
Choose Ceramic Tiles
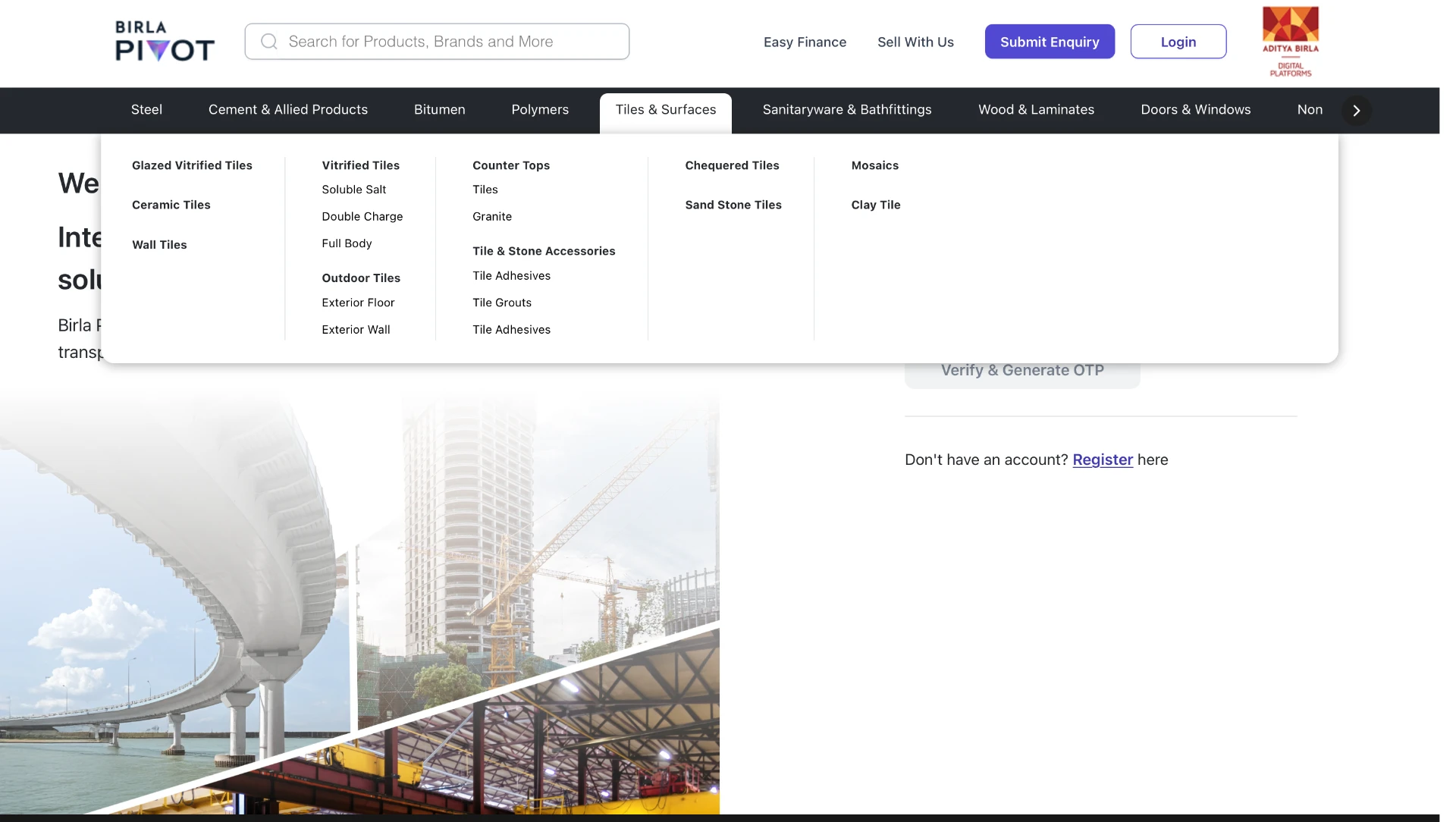(171, 205)
